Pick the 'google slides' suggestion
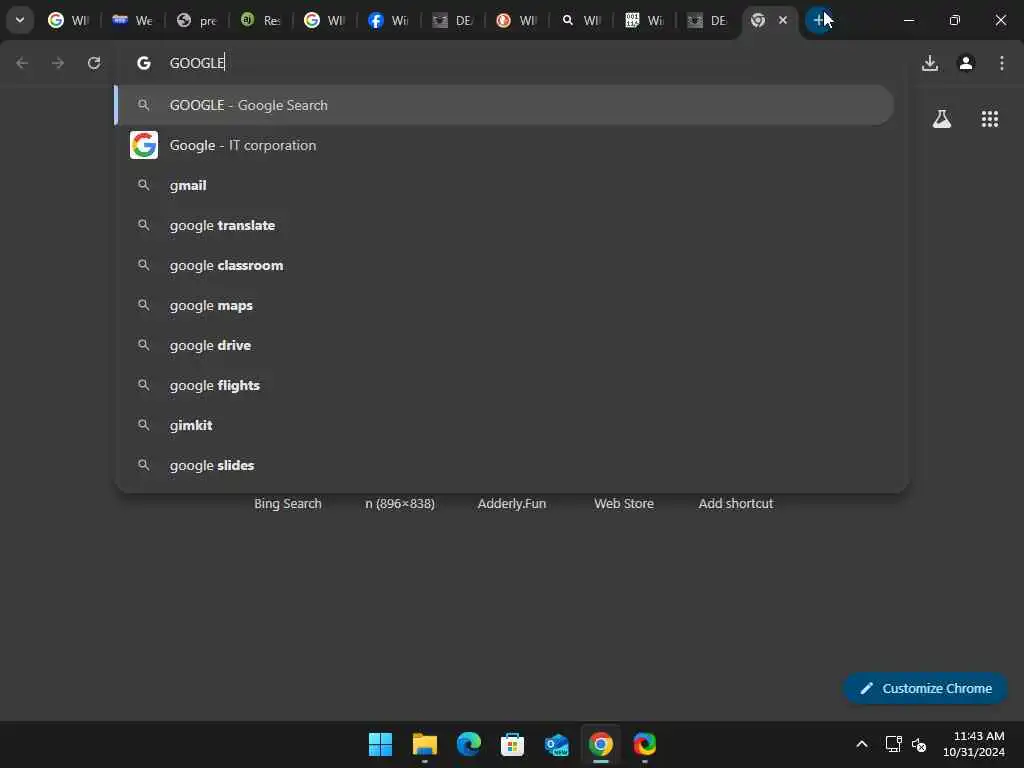Viewport: 1024px width, 768px height. click(504, 465)
